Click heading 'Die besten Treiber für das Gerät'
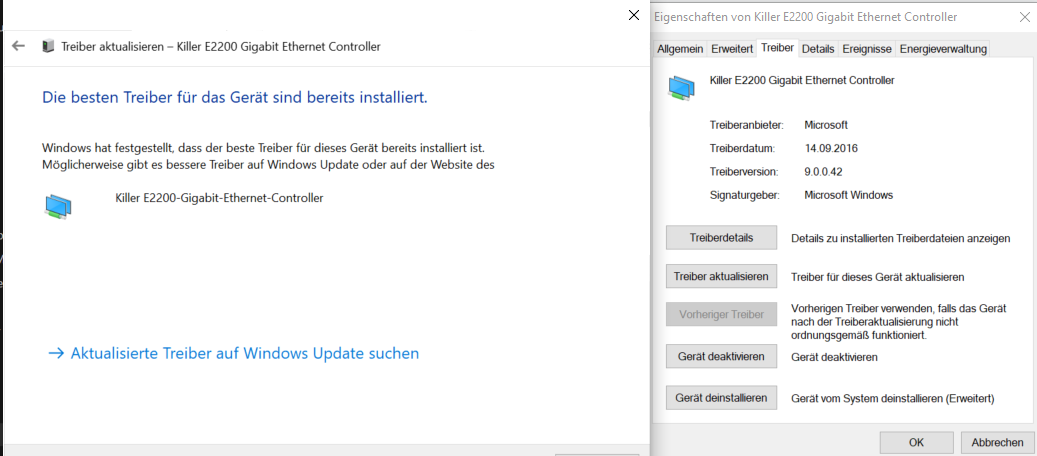 [x=235, y=98]
